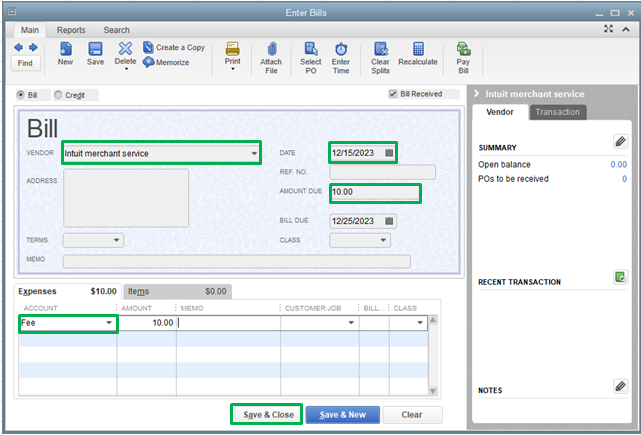This screenshot has width=641, height=435.
Task: Click the Clear button
Action: (412, 415)
